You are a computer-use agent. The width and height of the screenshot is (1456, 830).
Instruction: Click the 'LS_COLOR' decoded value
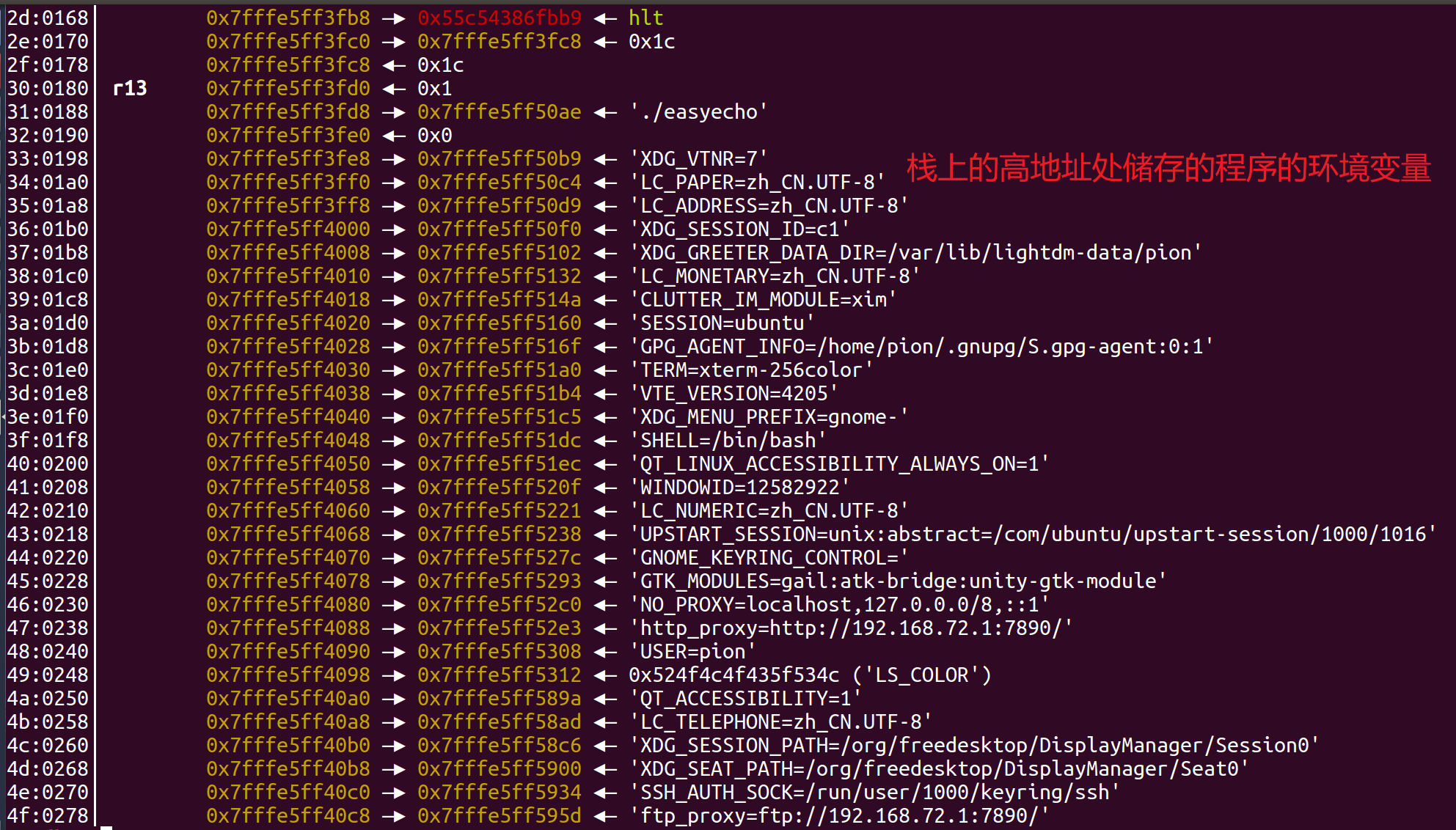pyautogui.click(x=921, y=675)
